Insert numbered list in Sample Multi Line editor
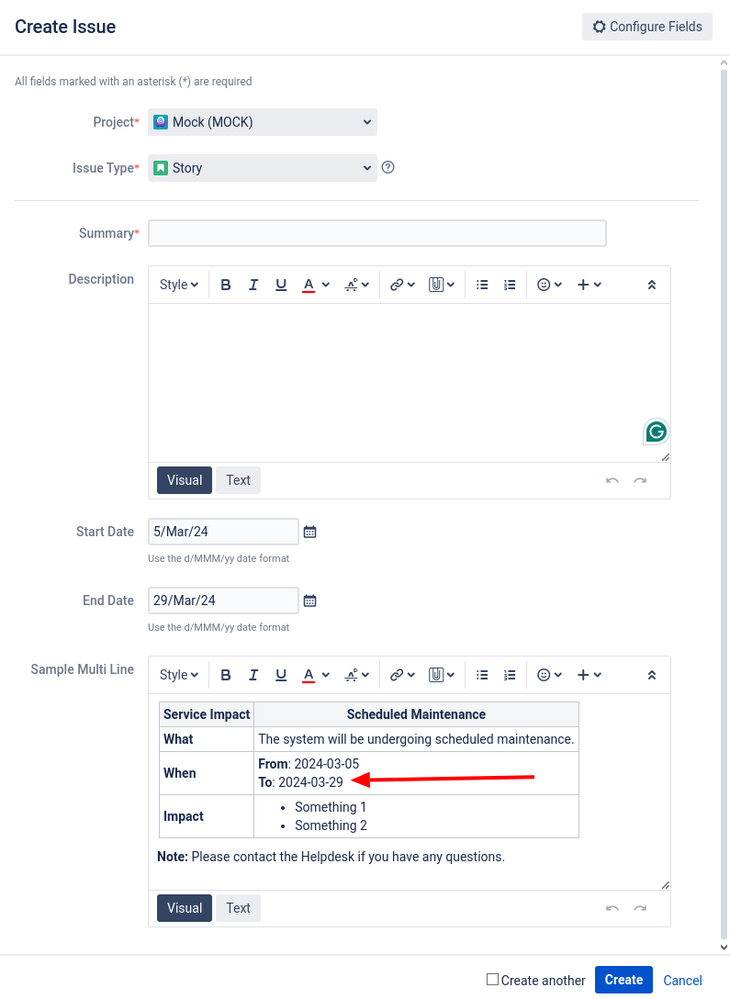 pos(510,675)
